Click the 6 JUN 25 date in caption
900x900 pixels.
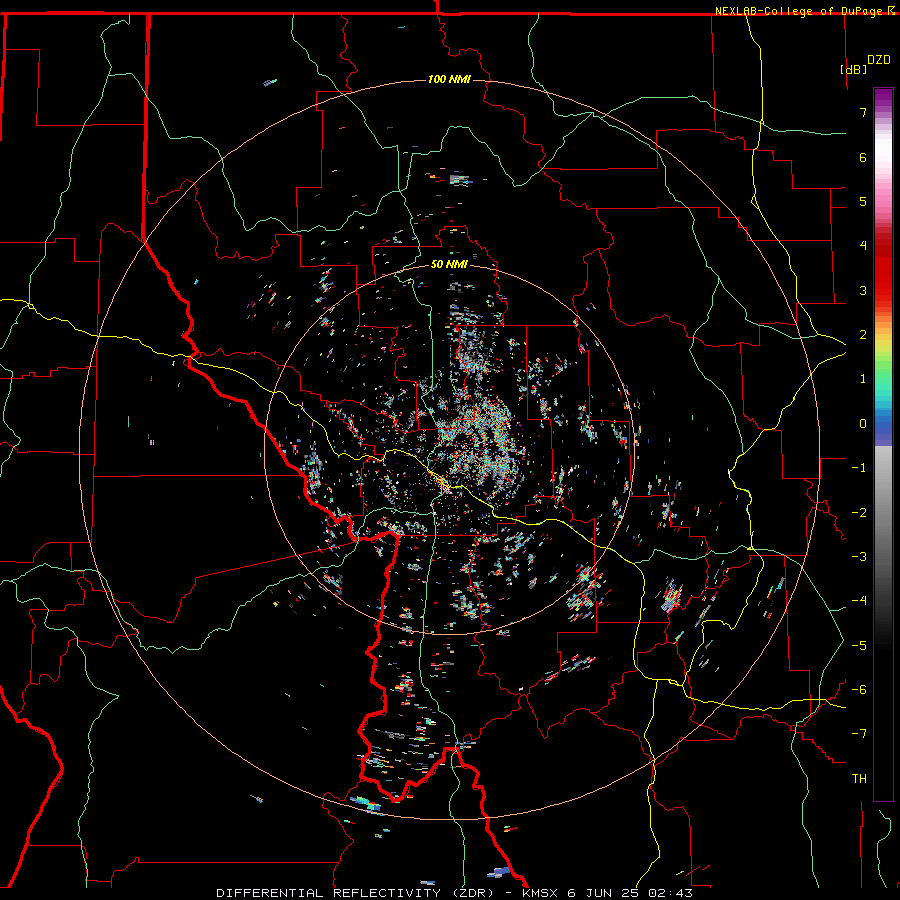(x=604, y=893)
